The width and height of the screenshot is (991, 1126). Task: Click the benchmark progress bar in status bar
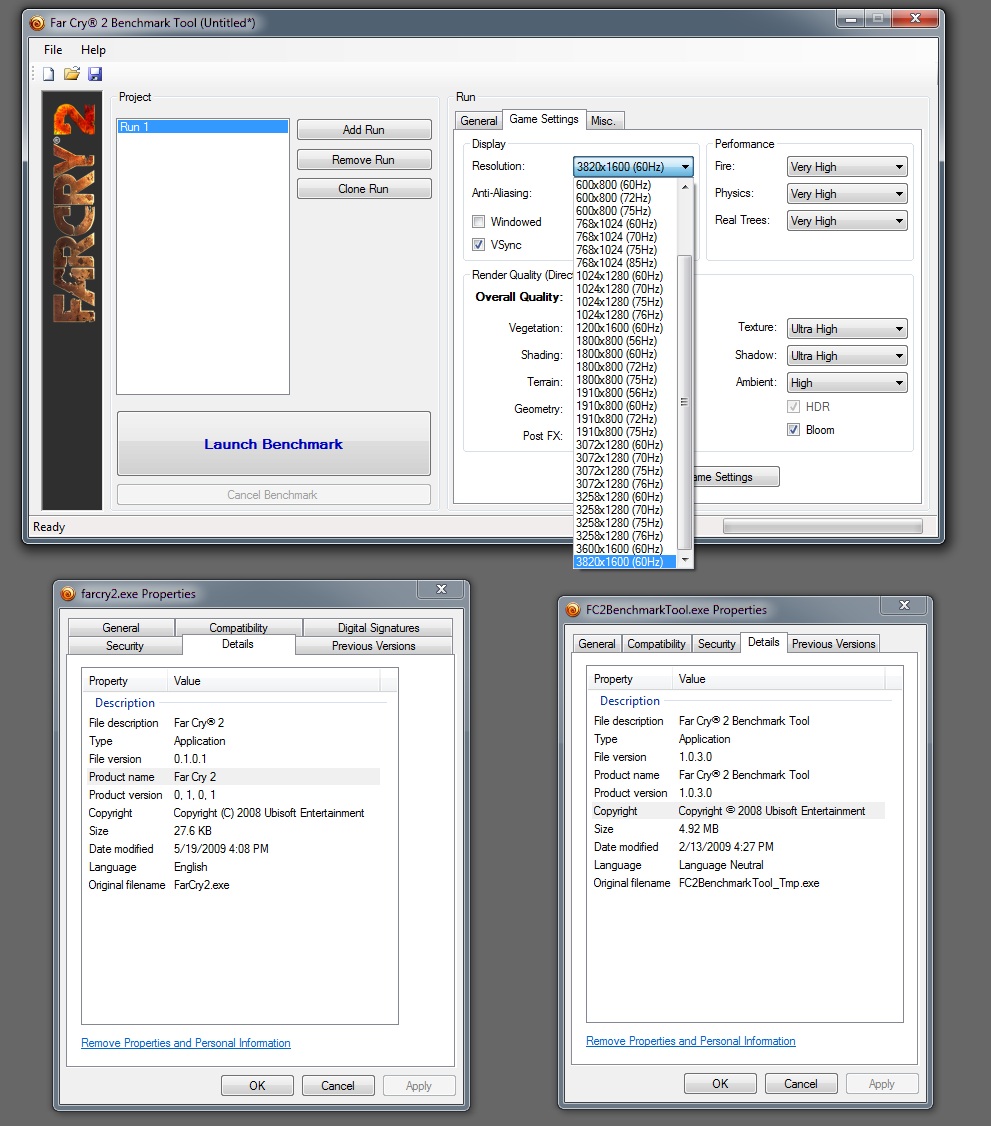click(x=823, y=526)
